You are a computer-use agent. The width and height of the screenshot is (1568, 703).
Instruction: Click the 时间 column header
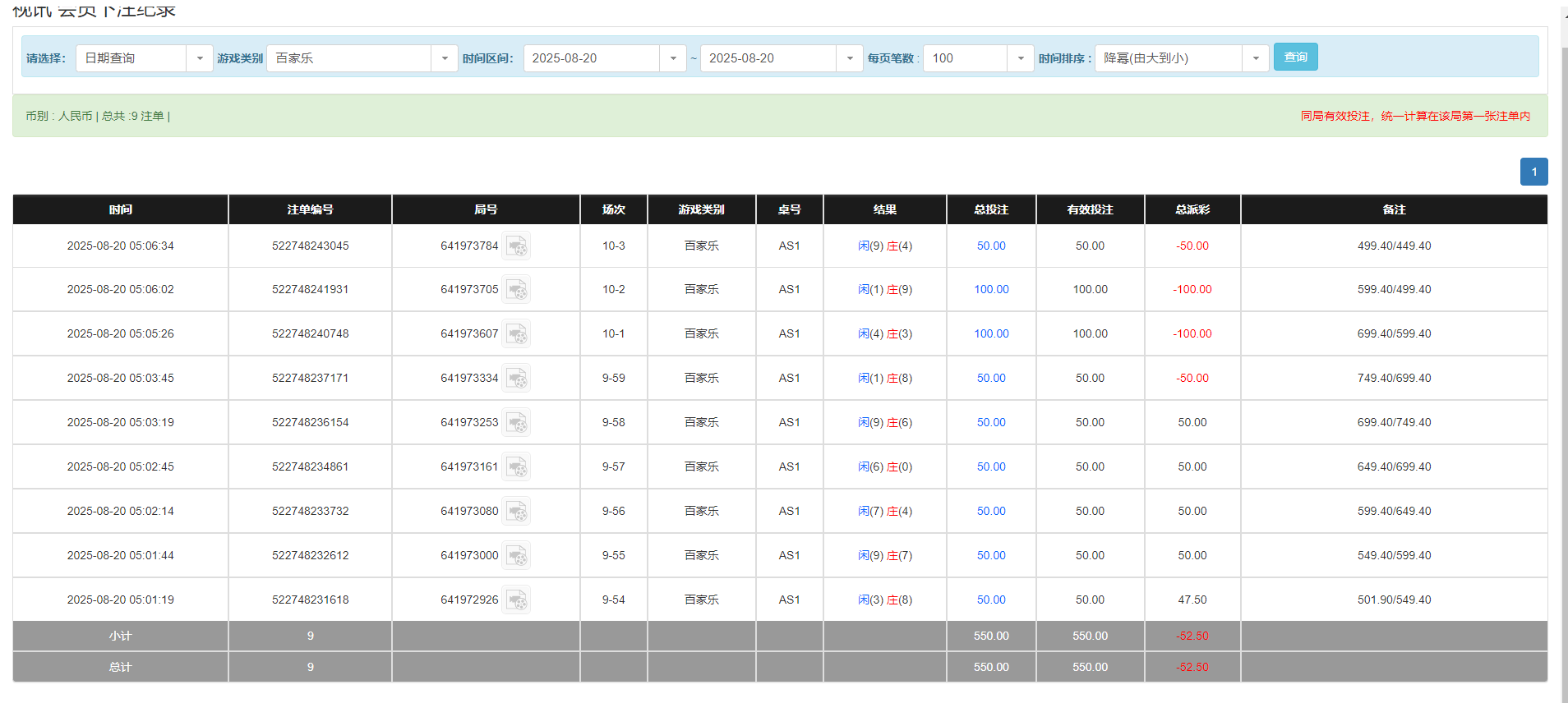(120, 209)
